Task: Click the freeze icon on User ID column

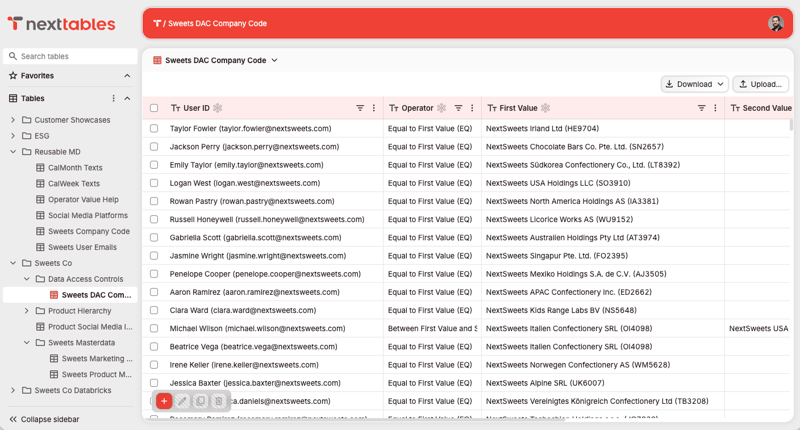Action: tap(218, 108)
